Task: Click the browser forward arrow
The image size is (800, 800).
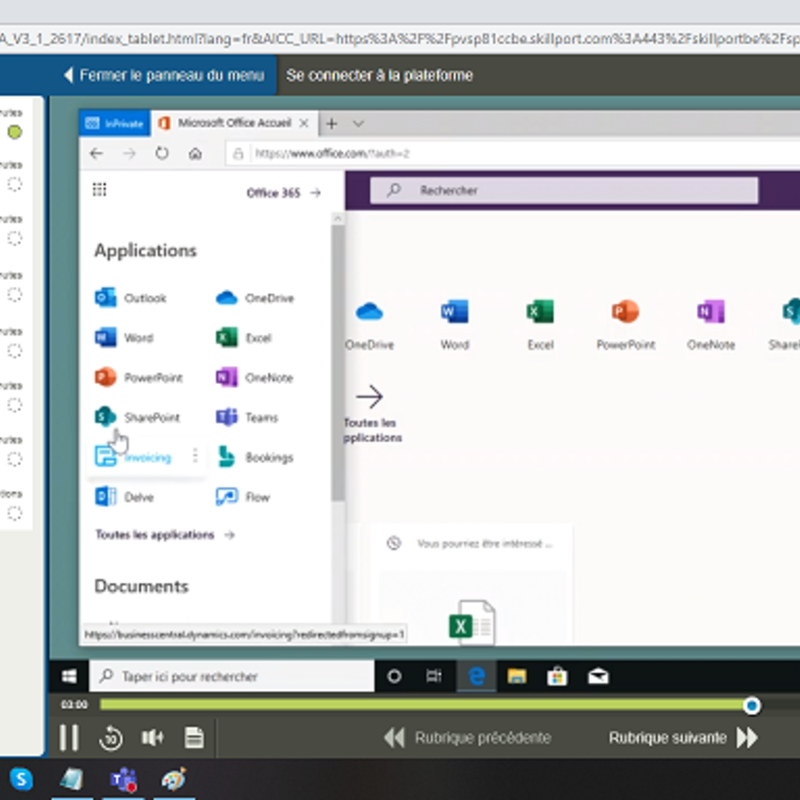Action: (129, 154)
